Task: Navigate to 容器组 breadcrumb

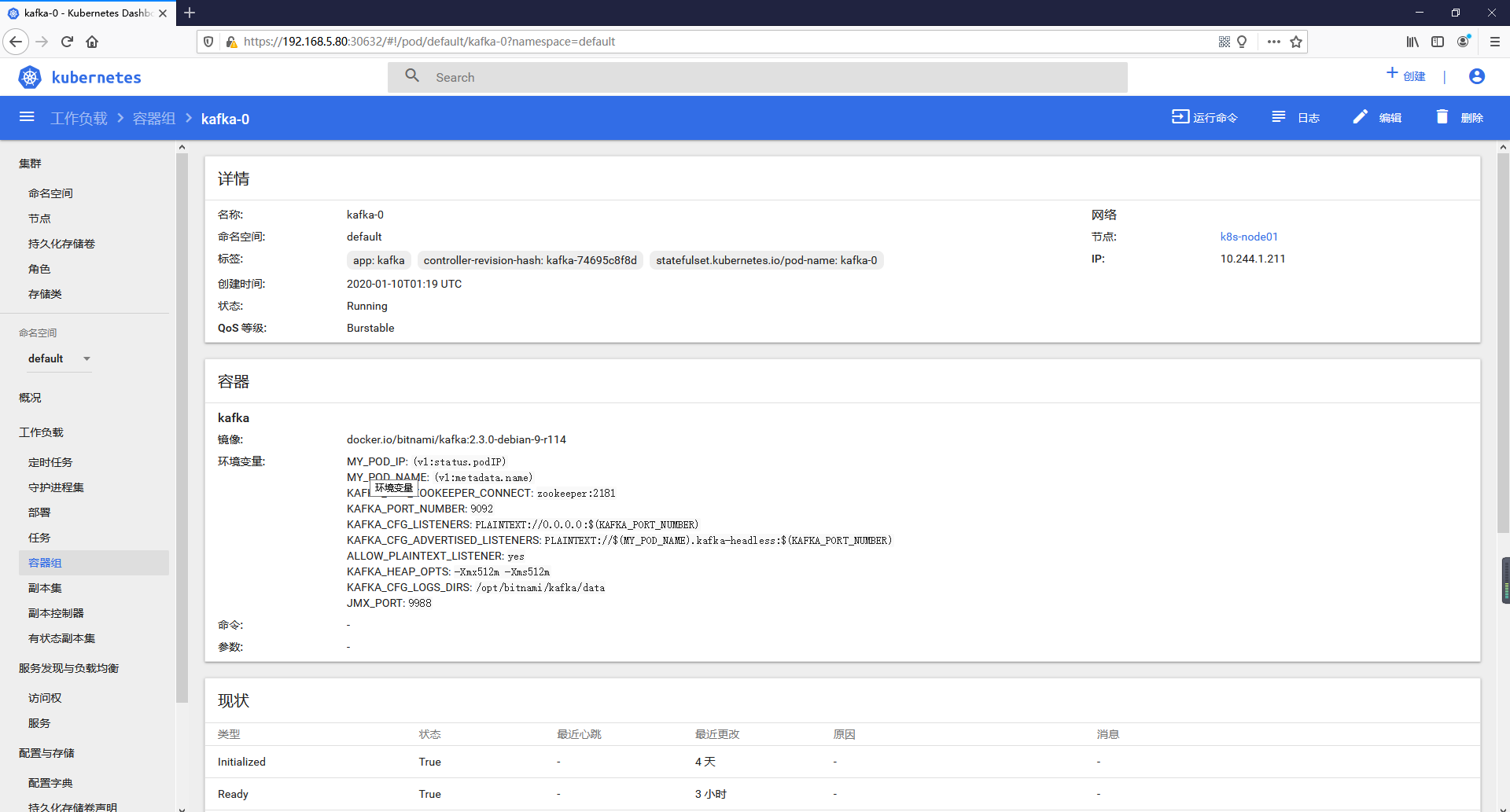Action: tap(153, 118)
